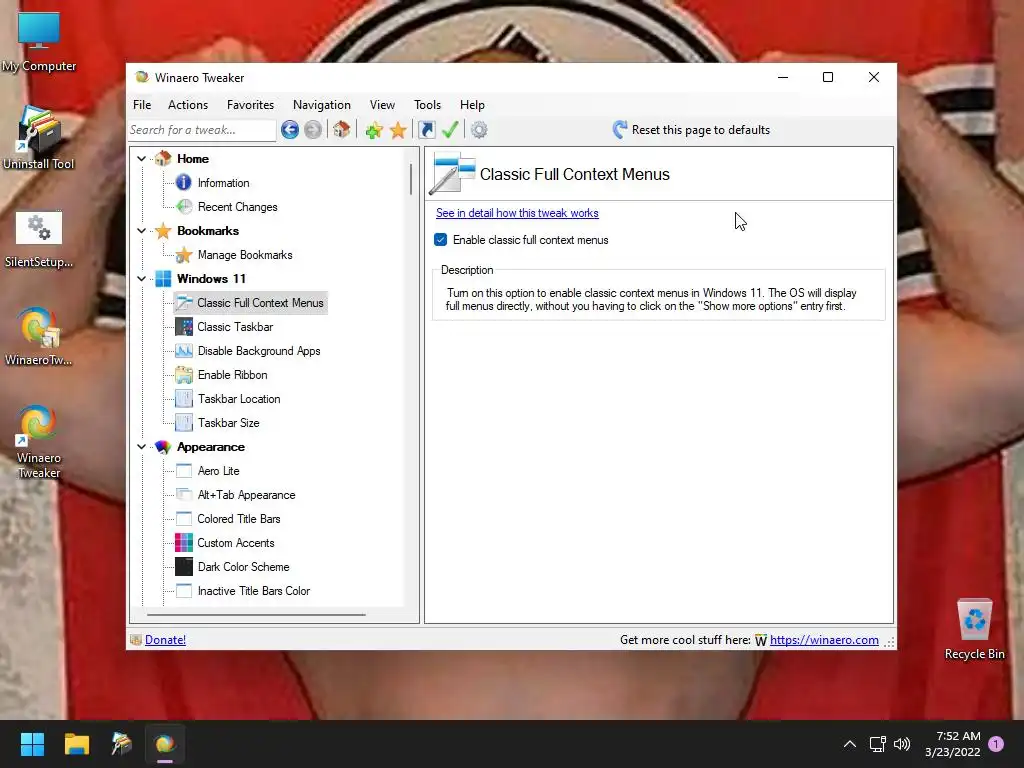
Task: Click the Windows Start button
Action: (x=32, y=744)
